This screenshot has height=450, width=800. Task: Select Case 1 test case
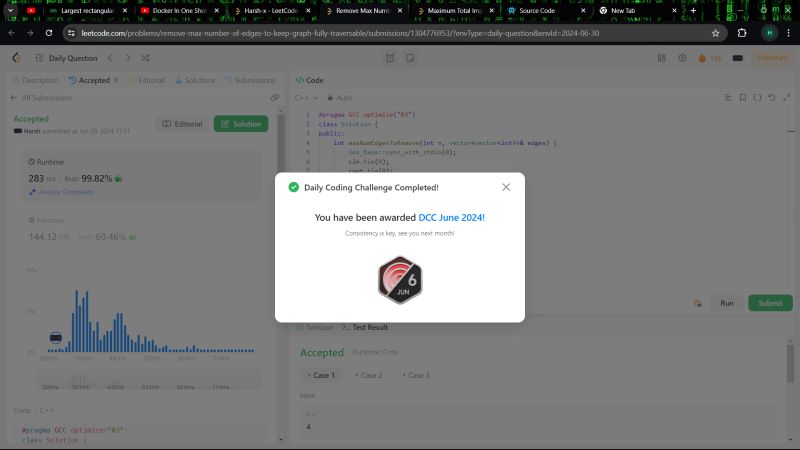point(321,375)
